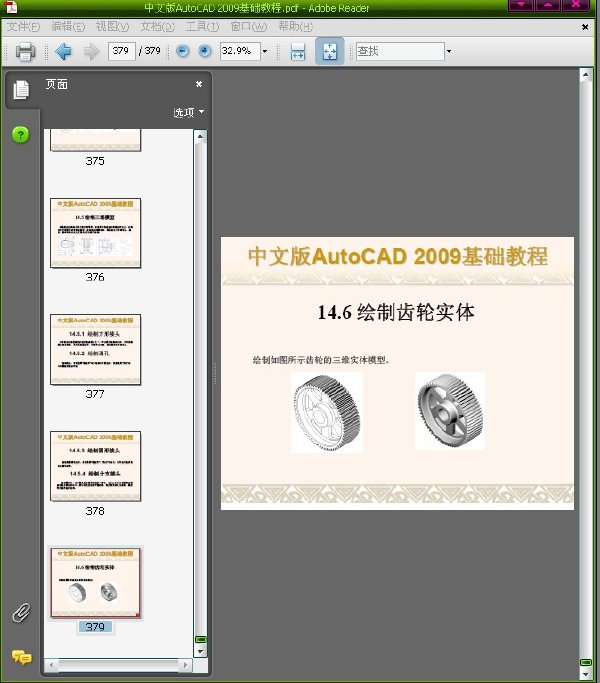
Task: Zoom out with the minus button
Action: (183, 51)
